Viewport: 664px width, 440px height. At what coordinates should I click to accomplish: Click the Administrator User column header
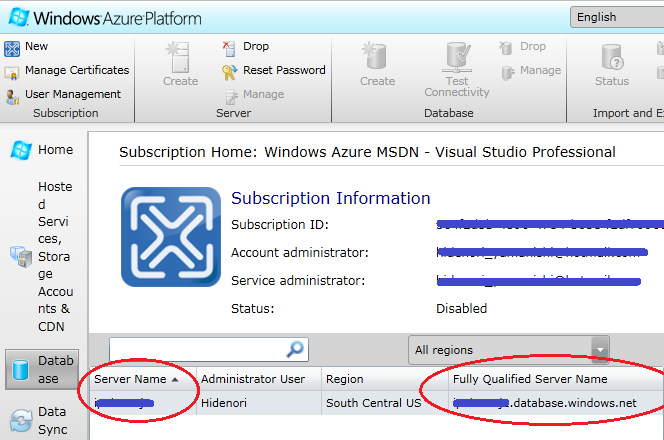pos(259,379)
